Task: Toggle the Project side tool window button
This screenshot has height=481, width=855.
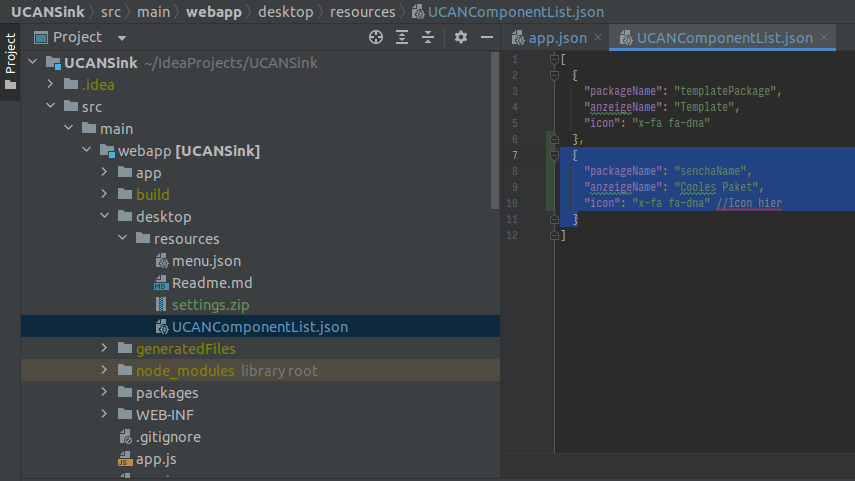Action: (x=10, y=61)
